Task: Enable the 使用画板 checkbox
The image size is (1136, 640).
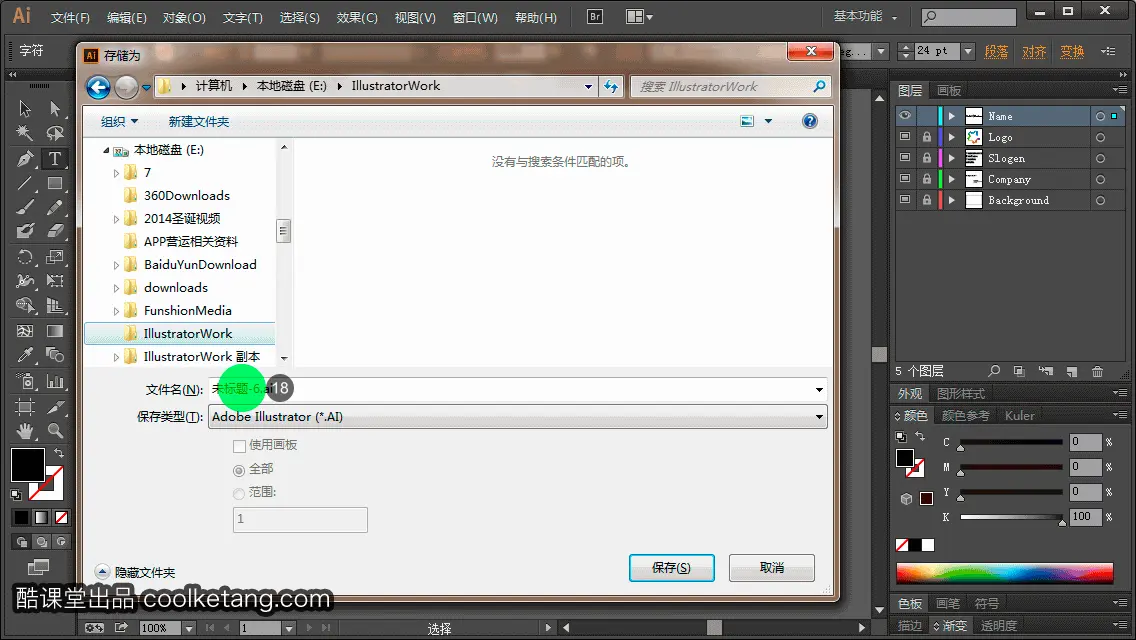Action: [240, 446]
